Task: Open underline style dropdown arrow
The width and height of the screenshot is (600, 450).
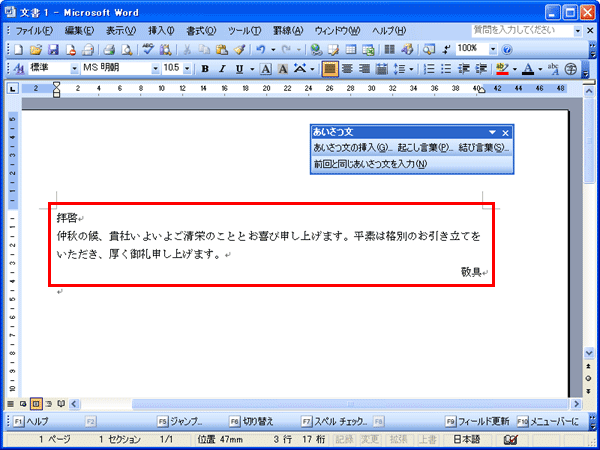Action: pyautogui.click(x=252, y=69)
